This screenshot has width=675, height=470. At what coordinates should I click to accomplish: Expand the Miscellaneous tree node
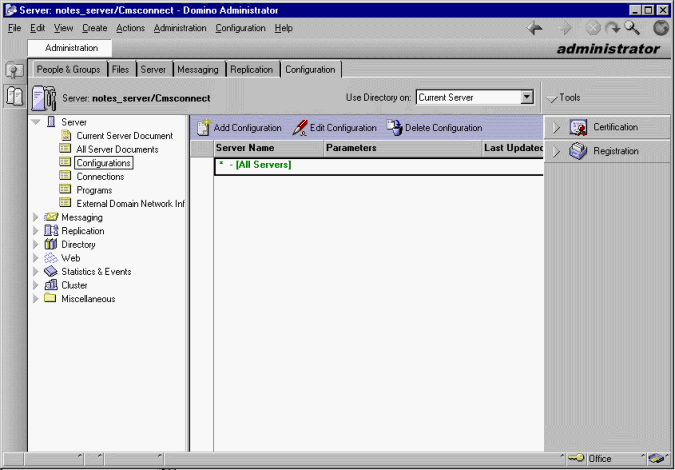pyautogui.click(x=36, y=299)
